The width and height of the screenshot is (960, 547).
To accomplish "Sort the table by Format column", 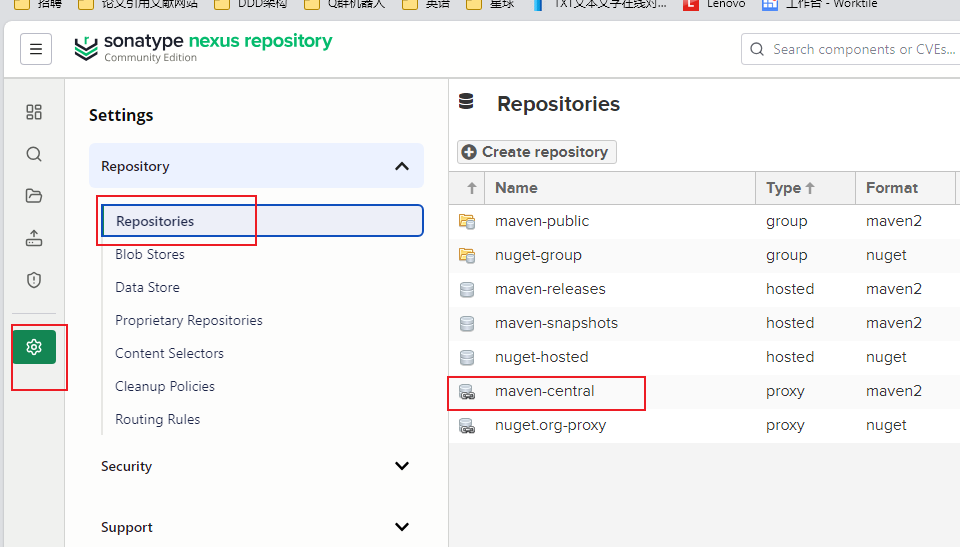I will coord(905,188).
